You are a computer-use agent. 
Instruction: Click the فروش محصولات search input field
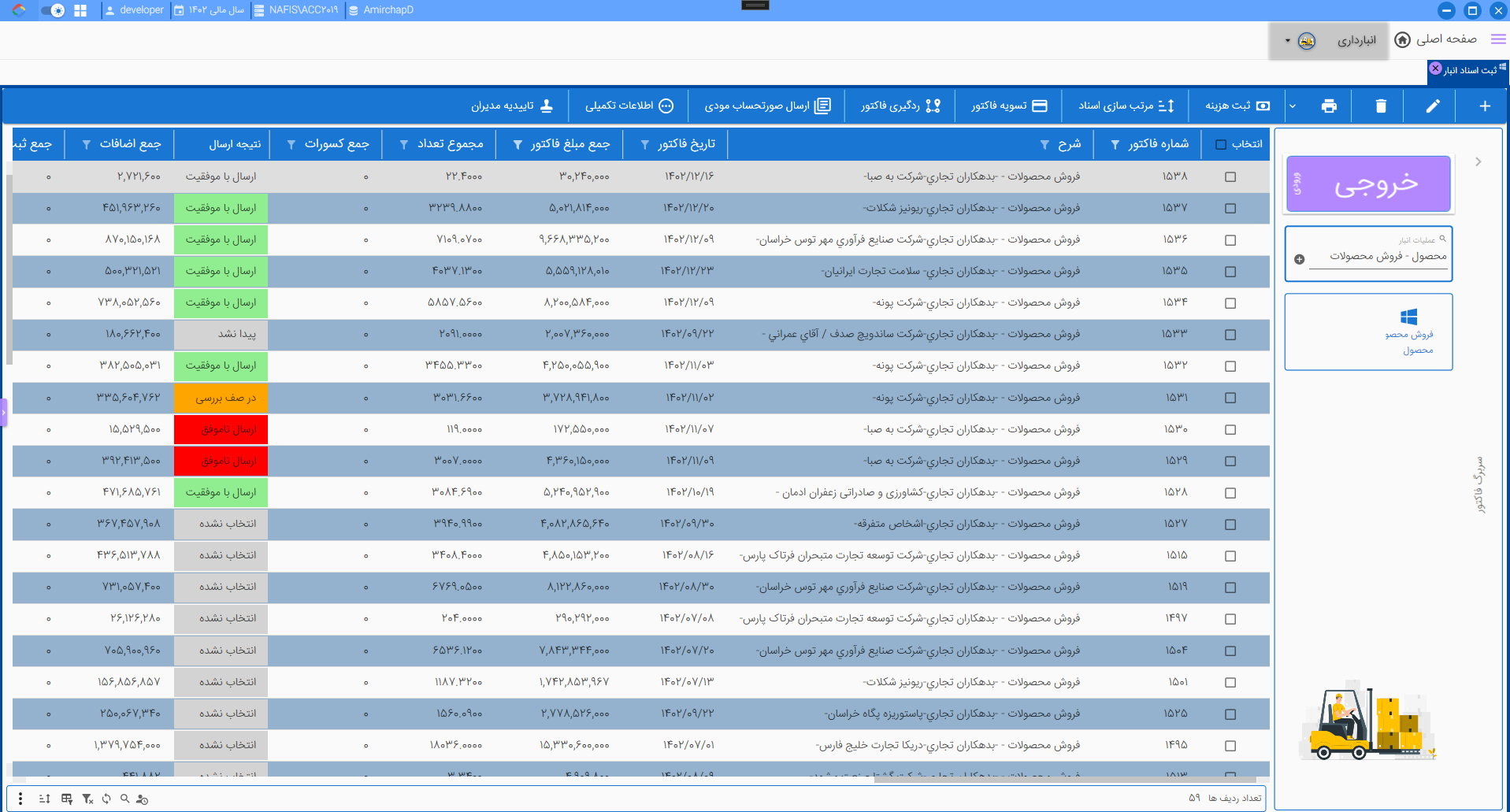point(1378,256)
